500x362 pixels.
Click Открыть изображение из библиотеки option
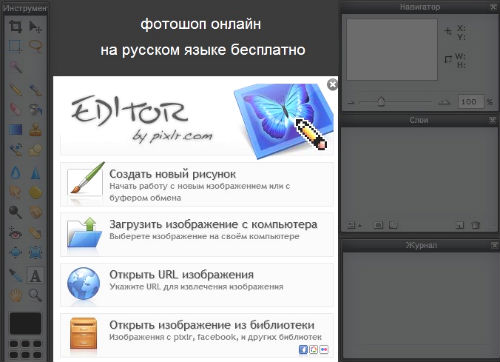(197, 335)
